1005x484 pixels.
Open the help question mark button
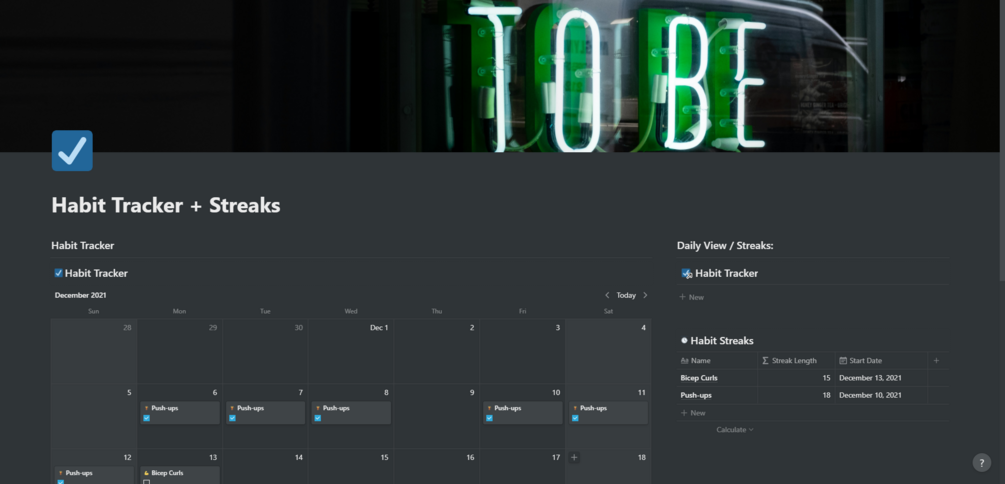[981, 462]
